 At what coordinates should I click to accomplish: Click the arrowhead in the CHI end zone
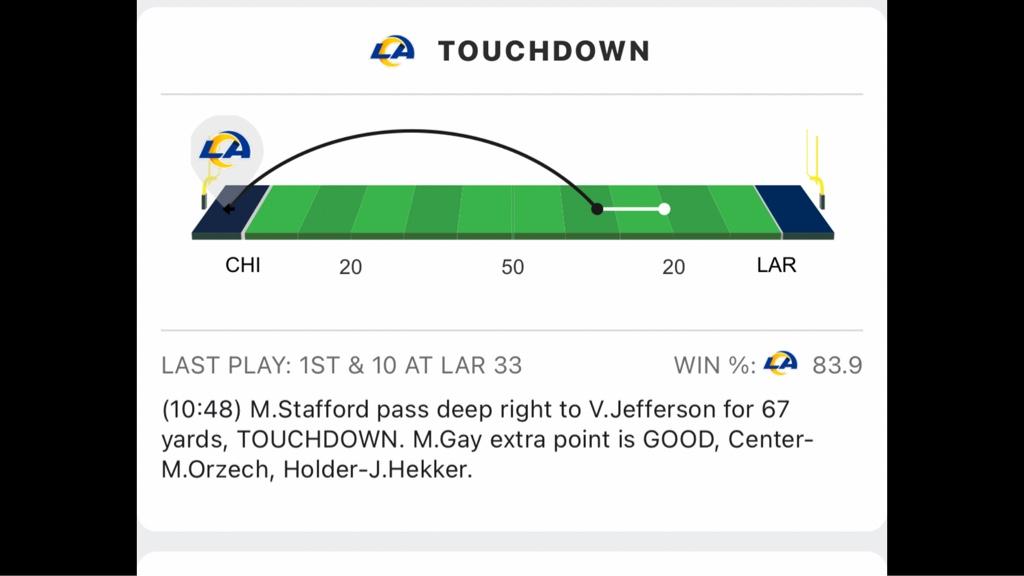coord(228,209)
